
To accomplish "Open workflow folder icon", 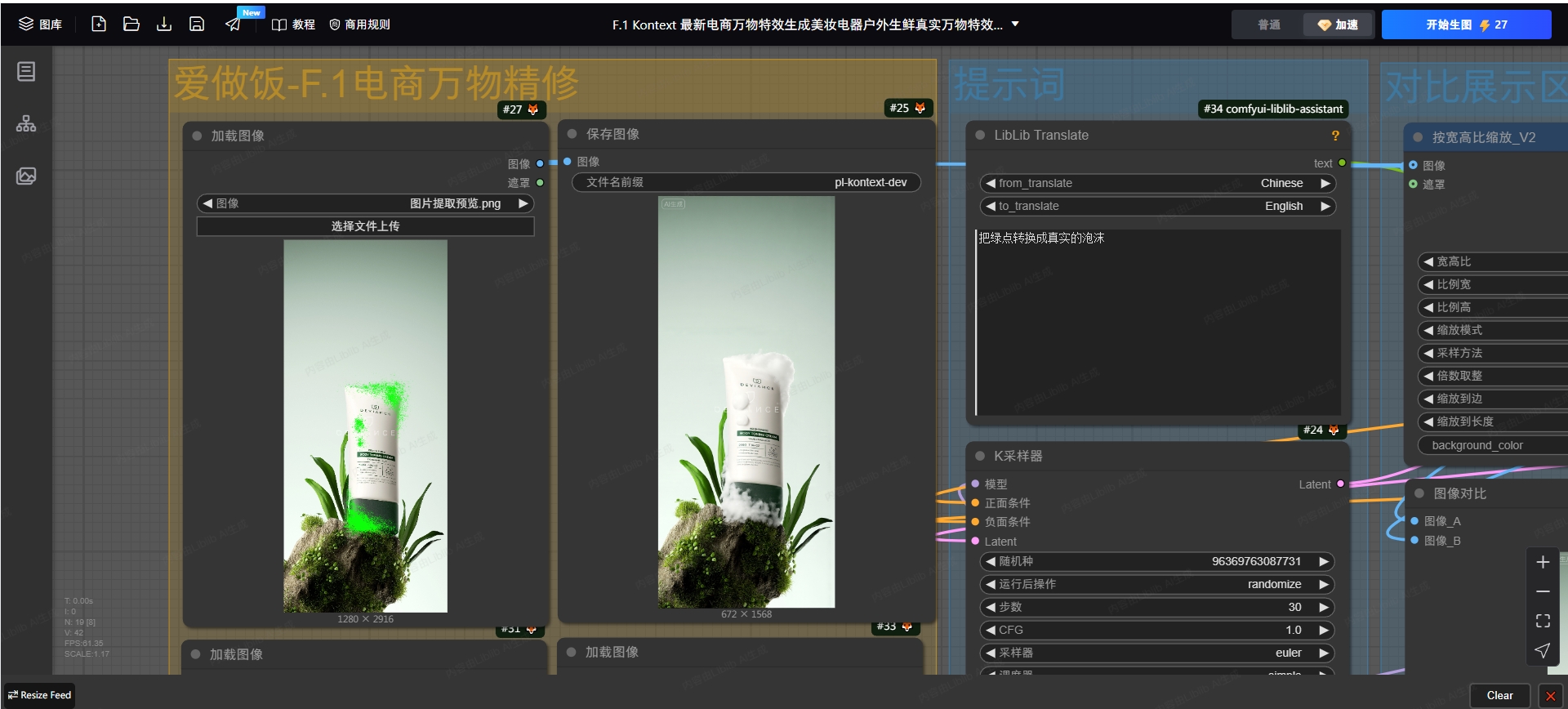I will coord(131,25).
